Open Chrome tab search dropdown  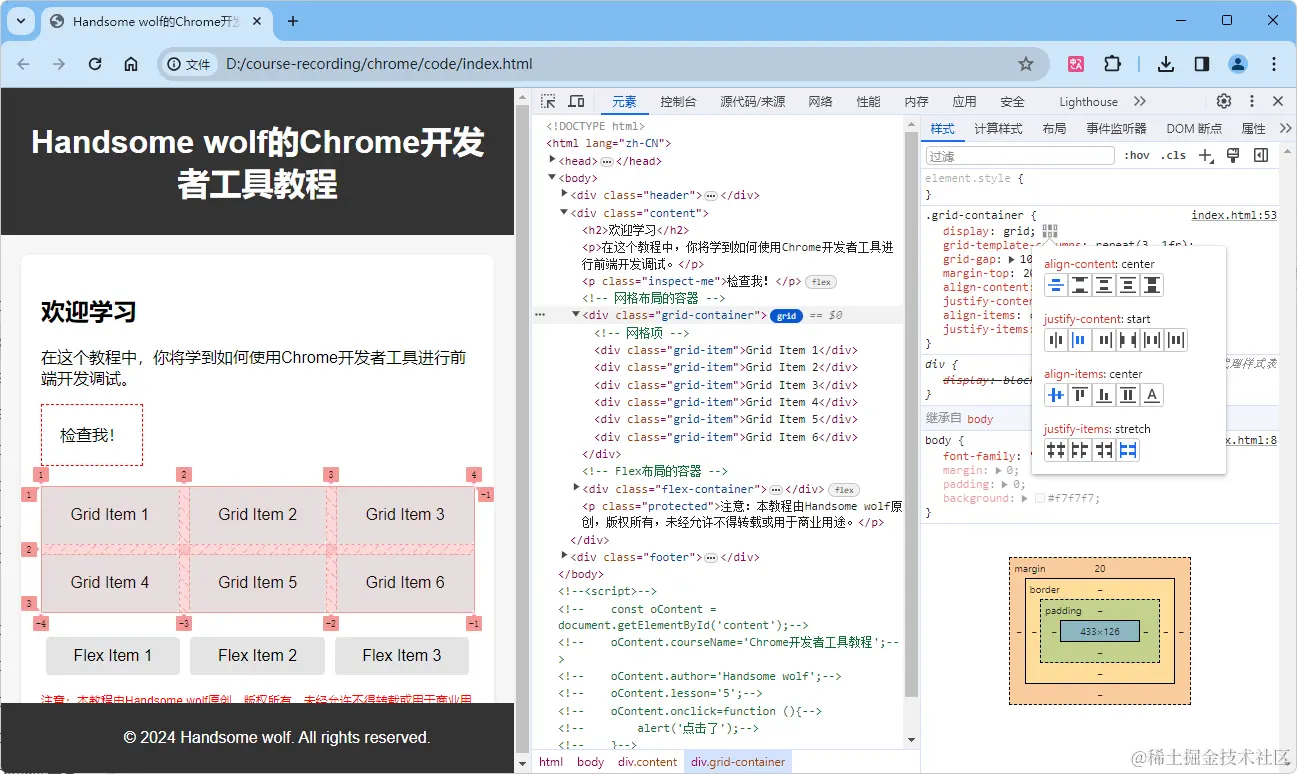(21, 21)
